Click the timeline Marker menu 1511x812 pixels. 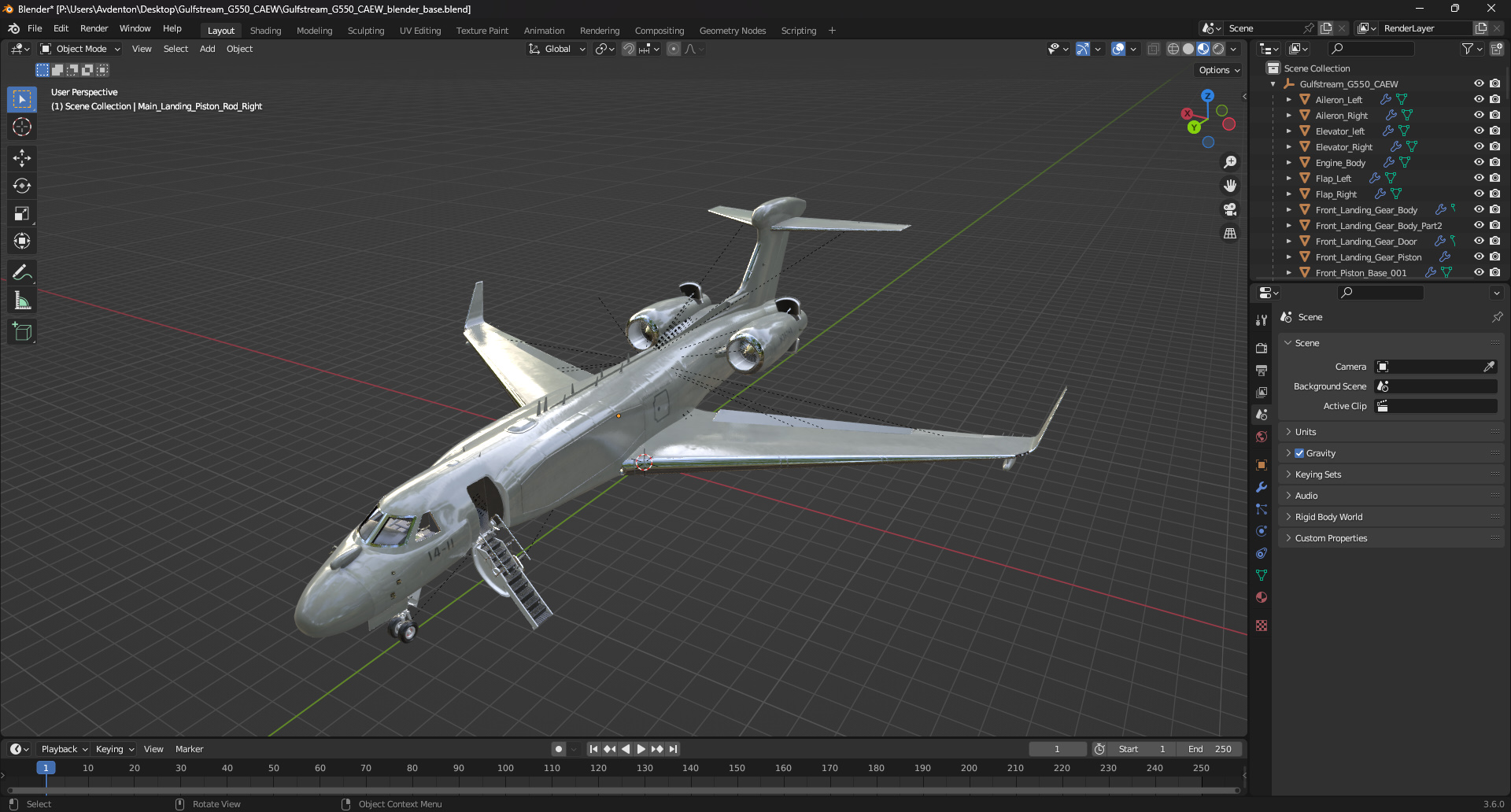189,749
